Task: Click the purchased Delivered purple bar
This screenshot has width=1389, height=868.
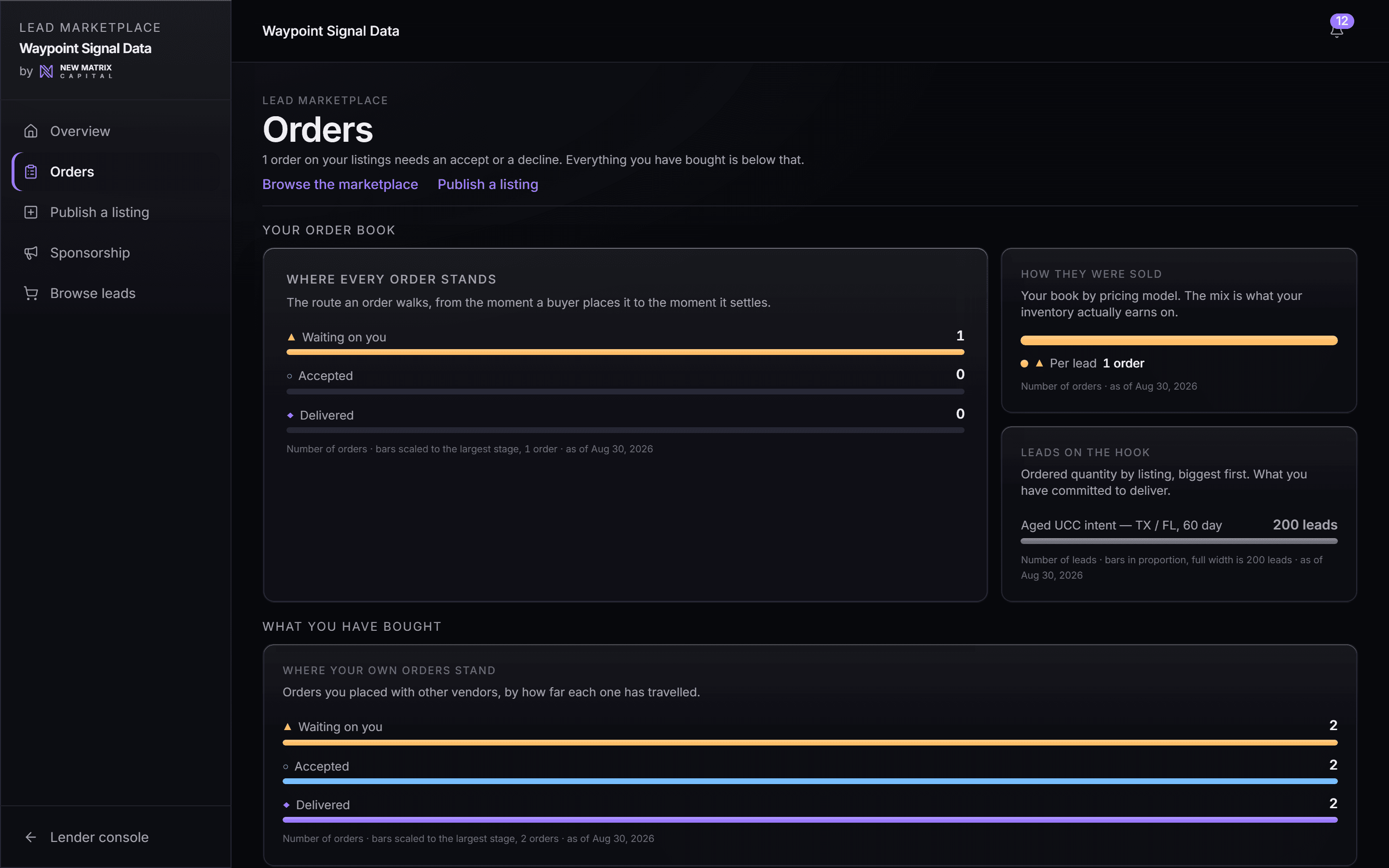Action: pyautogui.click(x=810, y=820)
